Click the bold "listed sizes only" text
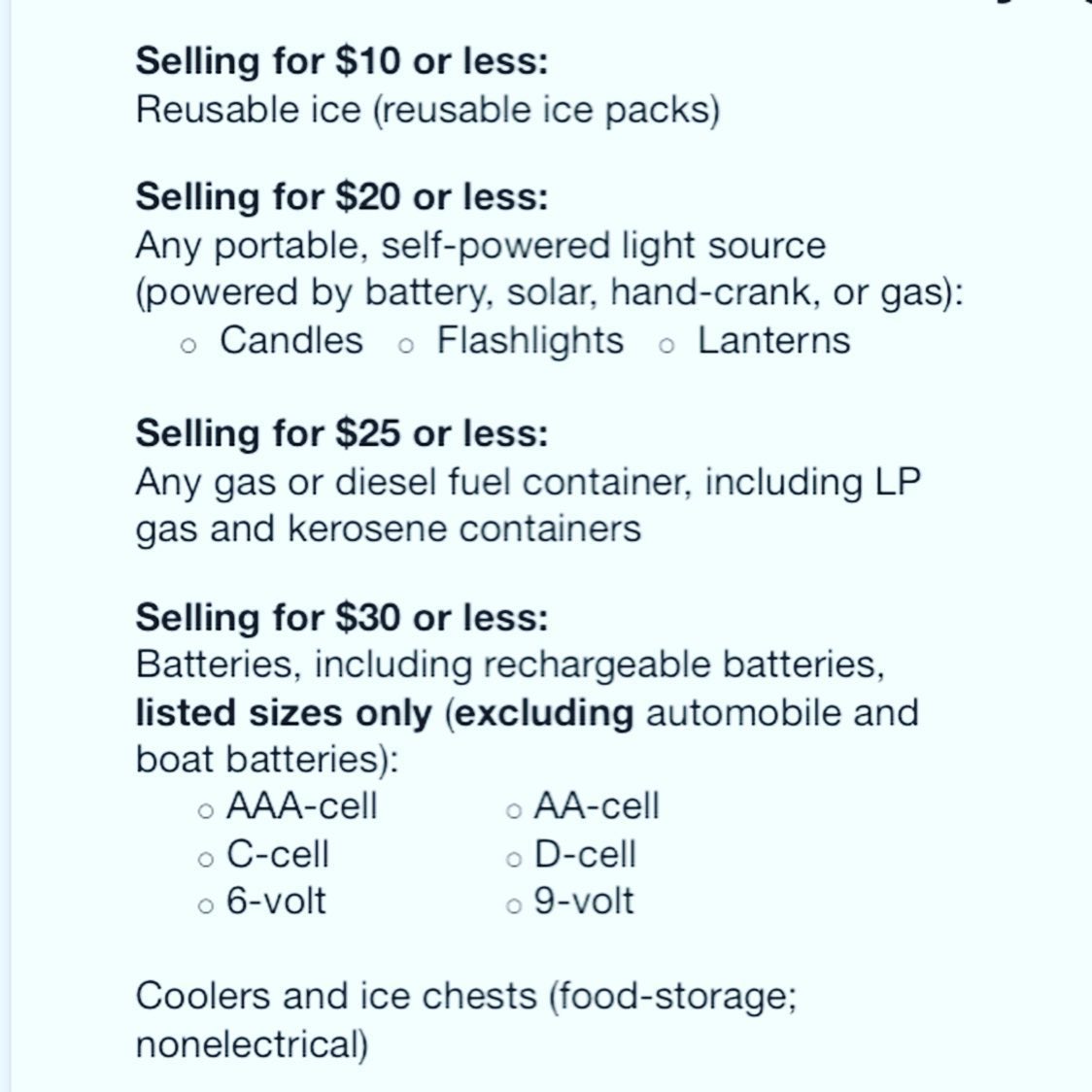The height and width of the screenshot is (1092, 1092). pyautogui.click(x=284, y=713)
